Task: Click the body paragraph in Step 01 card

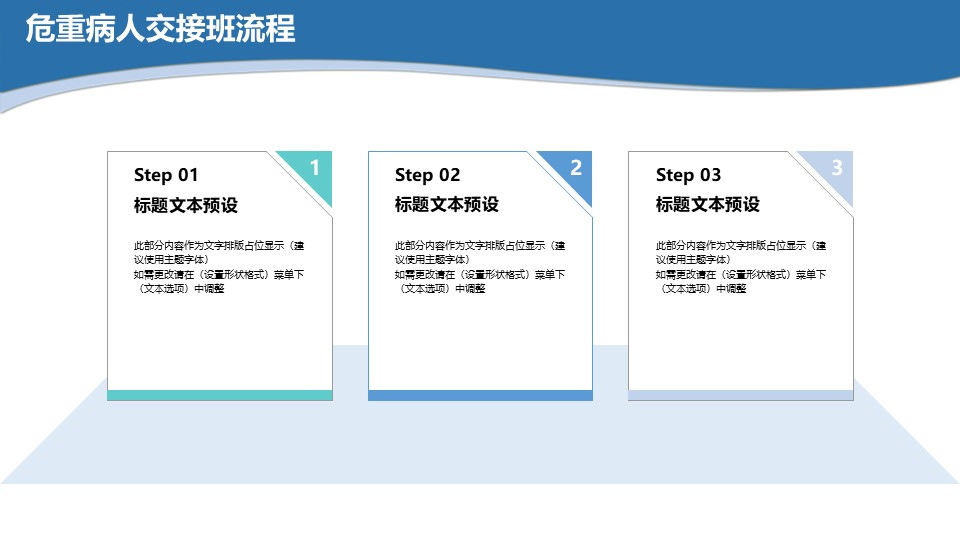Action: [x=219, y=267]
